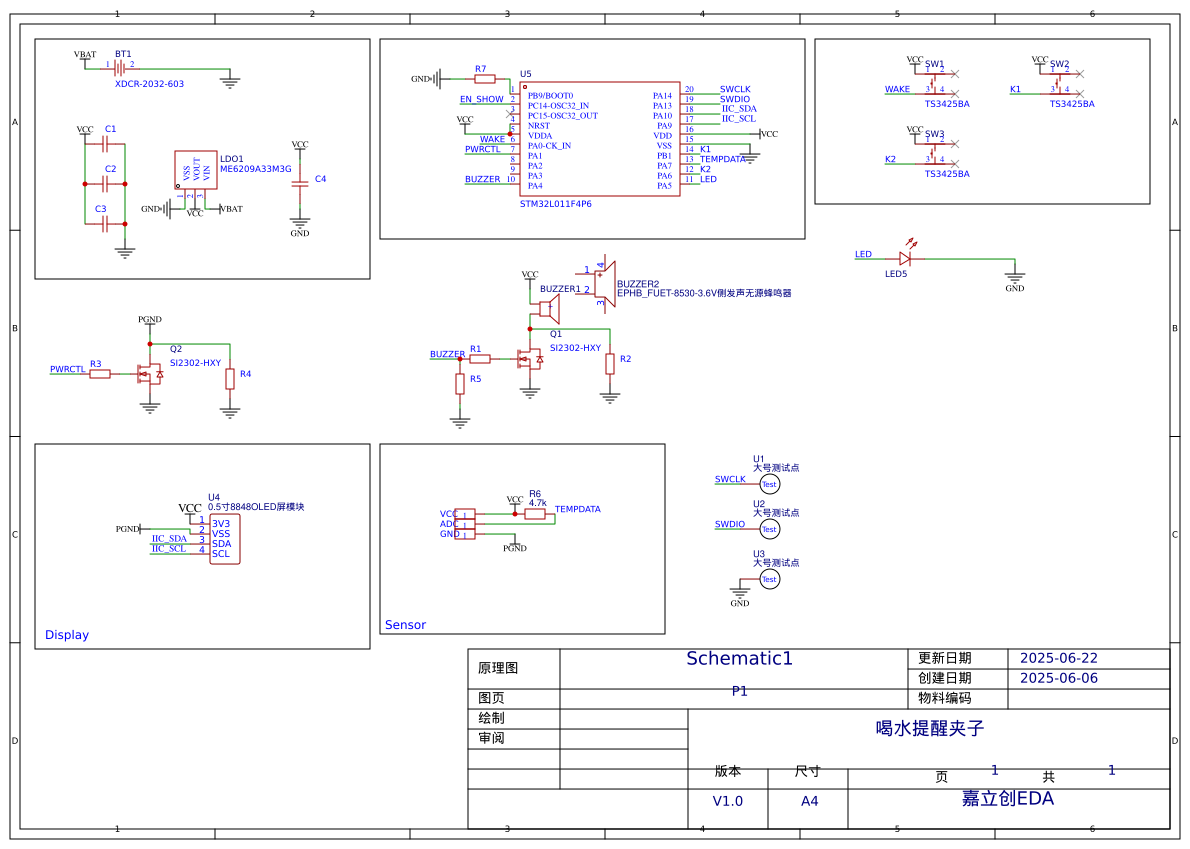
Task: Click the BUZZER2 buzzer symbol
Action: [604, 284]
